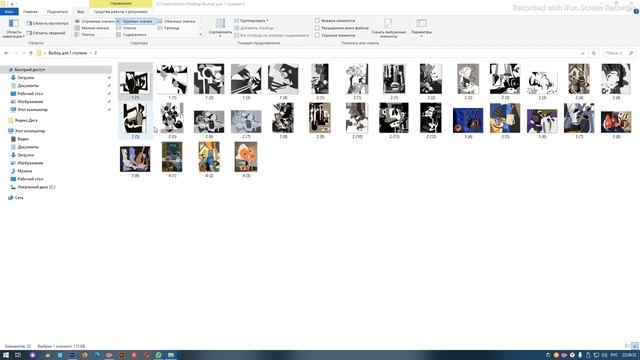Select the blue painting thumbnail 3 (4)
640x360 pixels.
coord(468,120)
